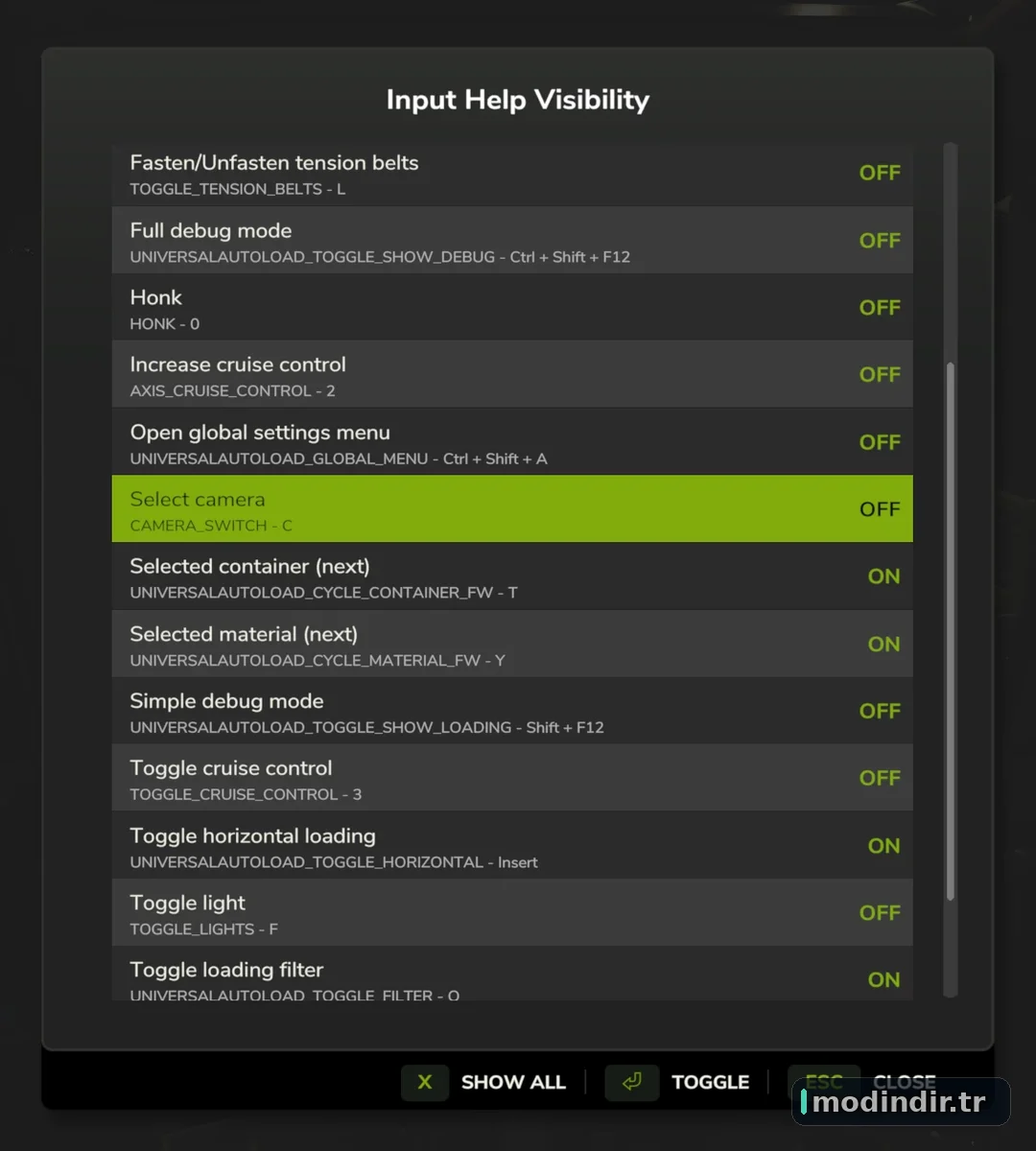Click the X key icon for Show All

tap(425, 1082)
